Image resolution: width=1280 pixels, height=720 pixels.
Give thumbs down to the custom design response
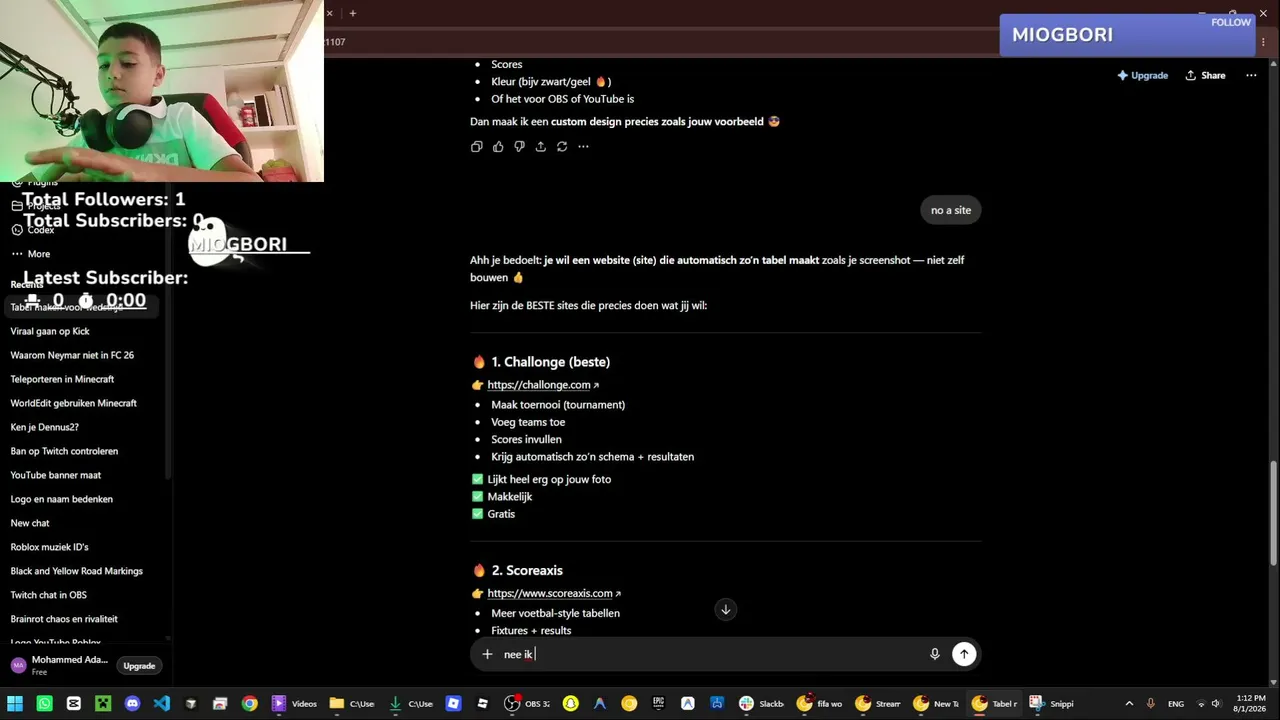[519, 147]
